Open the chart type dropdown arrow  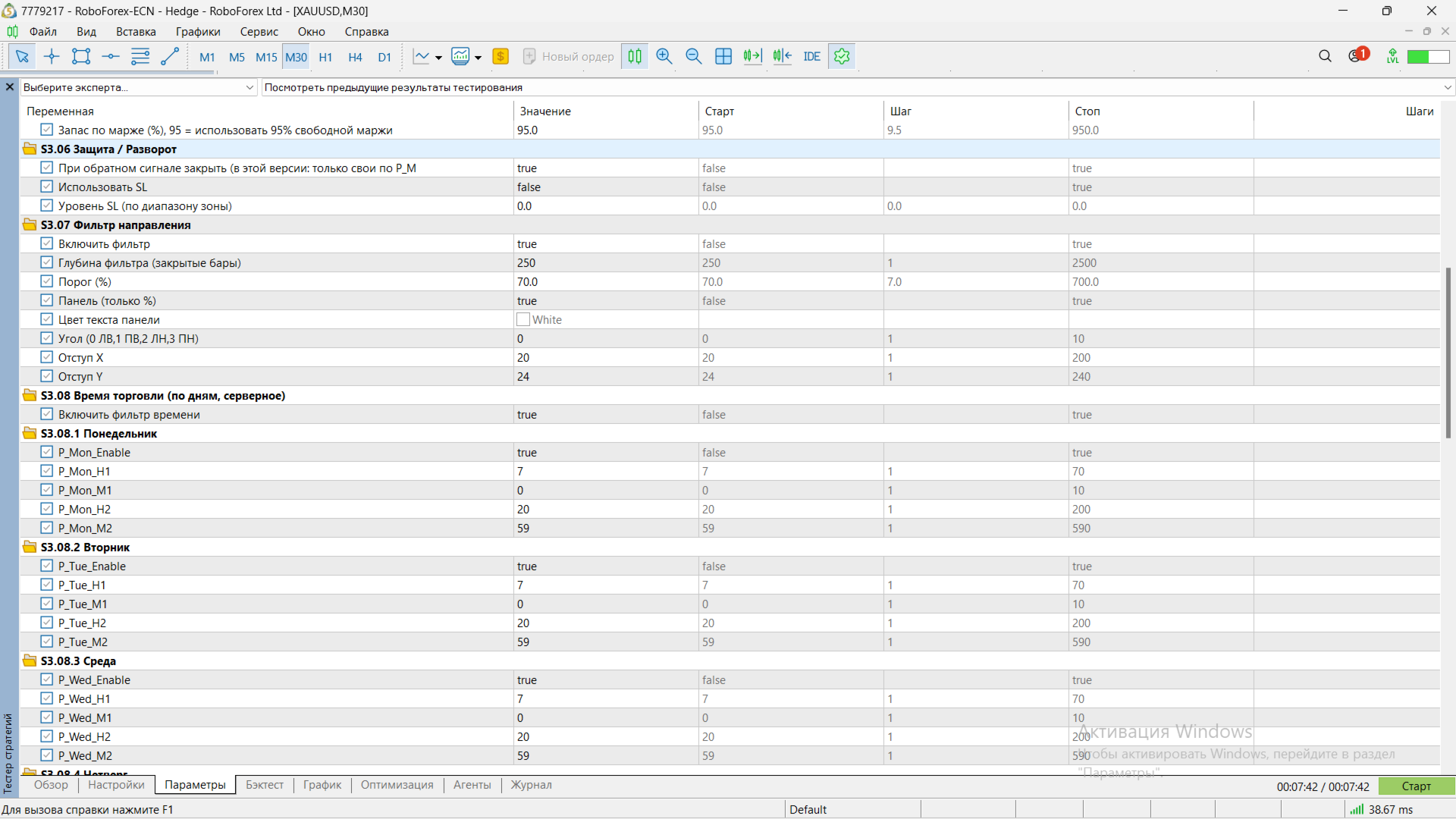tap(438, 58)
